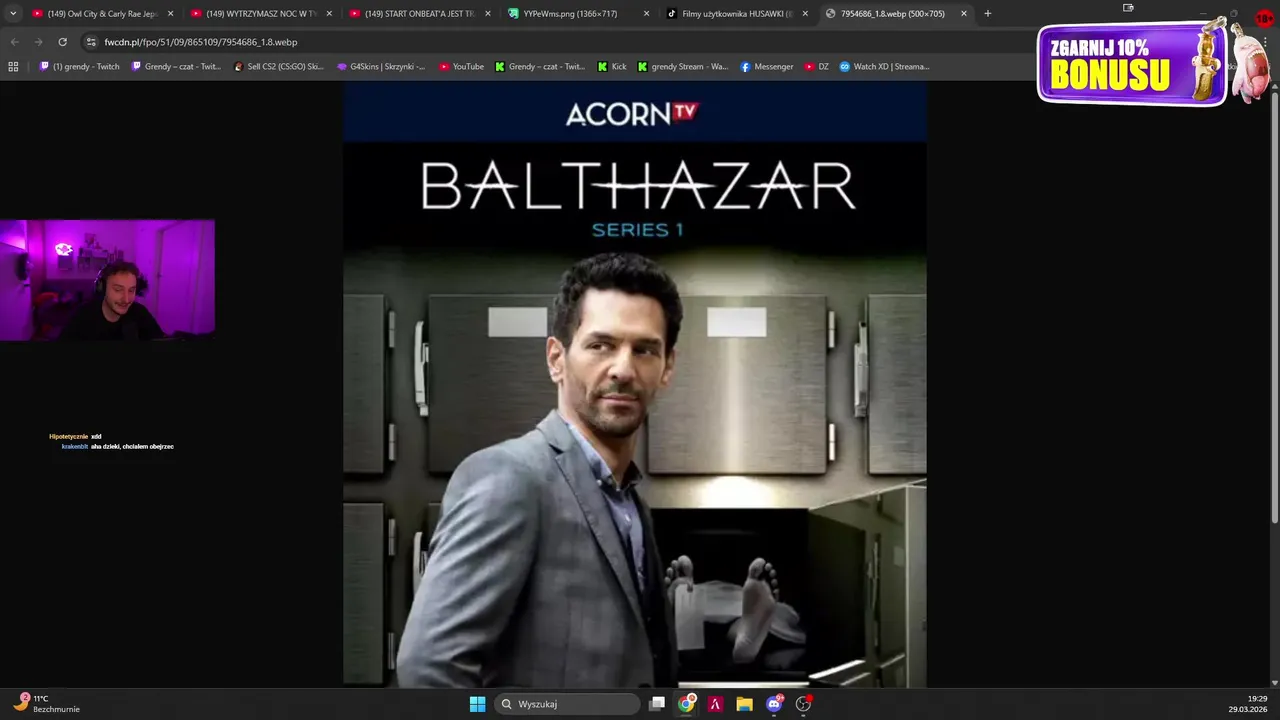Open the red A app on taskbar

715,704
